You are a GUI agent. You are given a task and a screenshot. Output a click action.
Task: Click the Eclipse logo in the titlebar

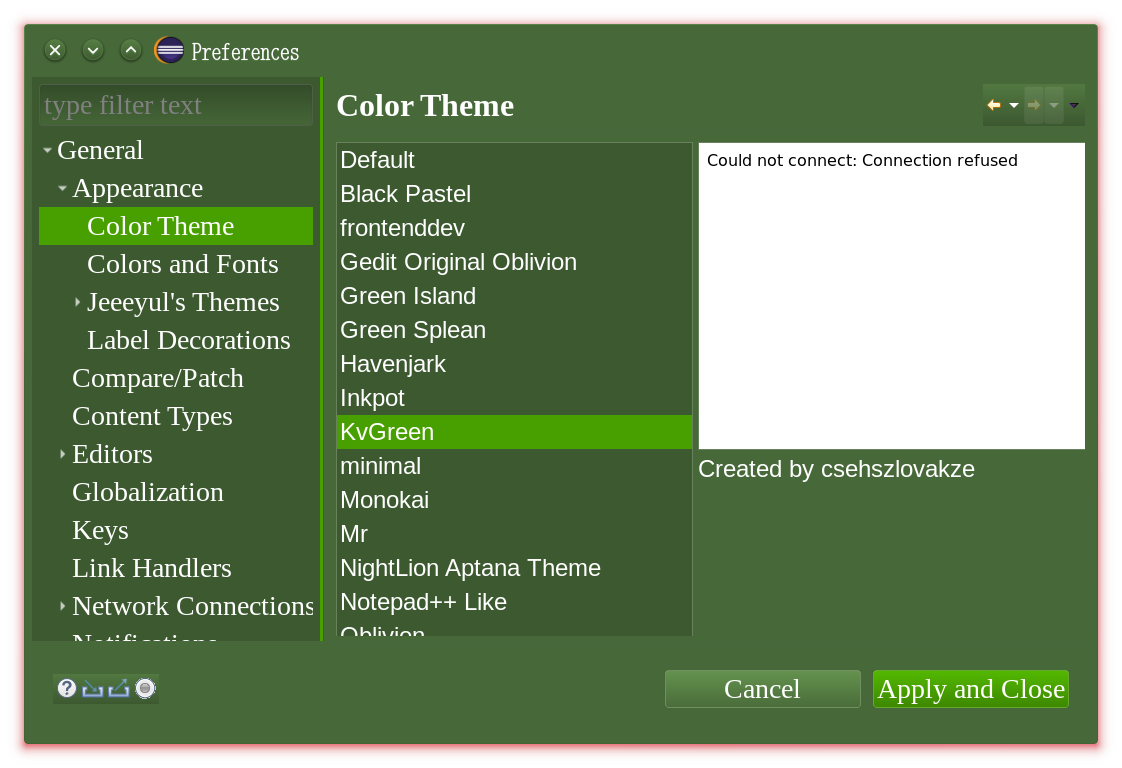pos(168,49)
